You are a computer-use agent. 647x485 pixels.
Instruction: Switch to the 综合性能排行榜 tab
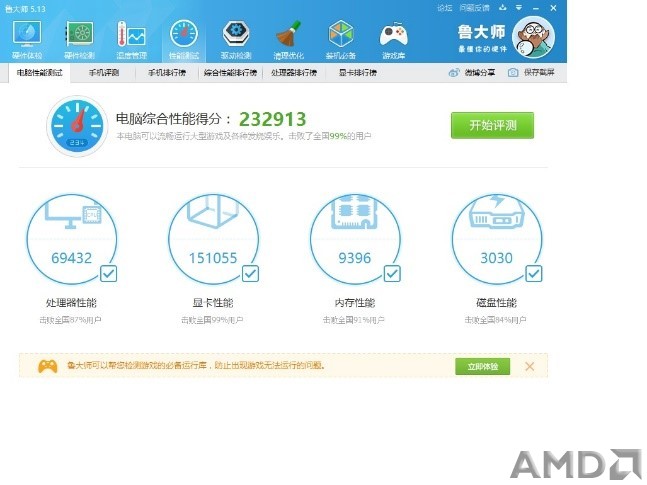pyautogui.click(x=230, y=73)
